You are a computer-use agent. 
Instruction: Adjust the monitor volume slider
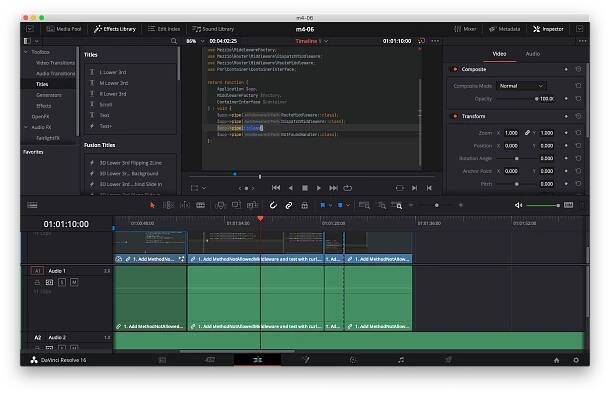tap(543, 205)
